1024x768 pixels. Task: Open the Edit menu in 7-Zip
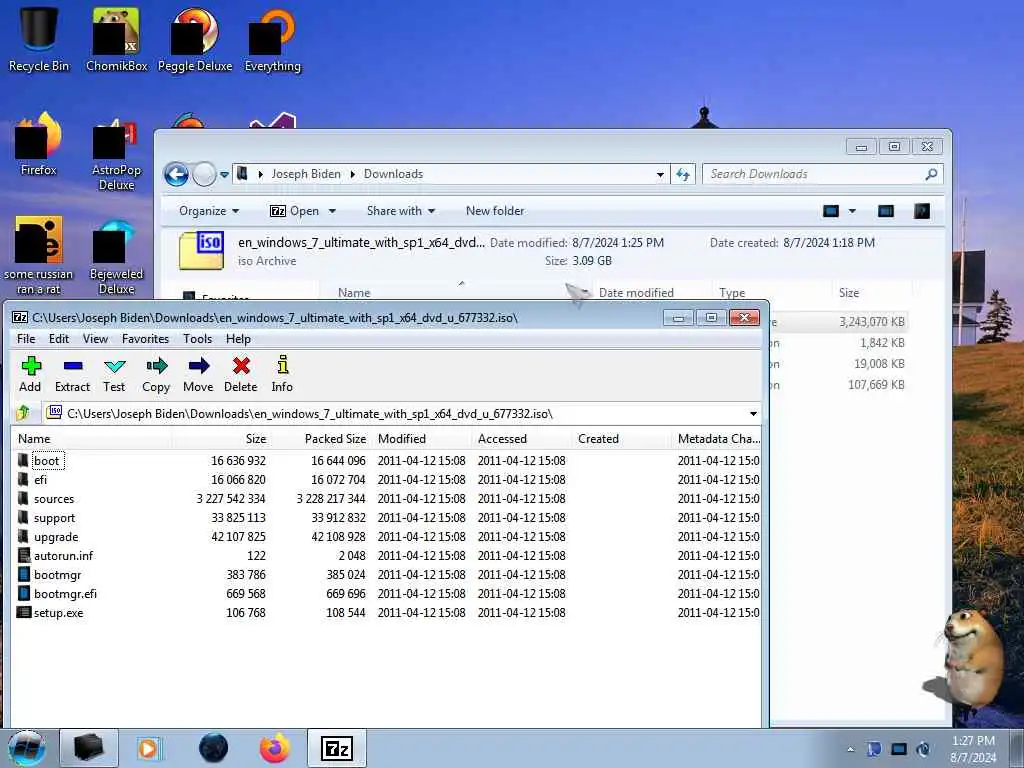(59, 338)
